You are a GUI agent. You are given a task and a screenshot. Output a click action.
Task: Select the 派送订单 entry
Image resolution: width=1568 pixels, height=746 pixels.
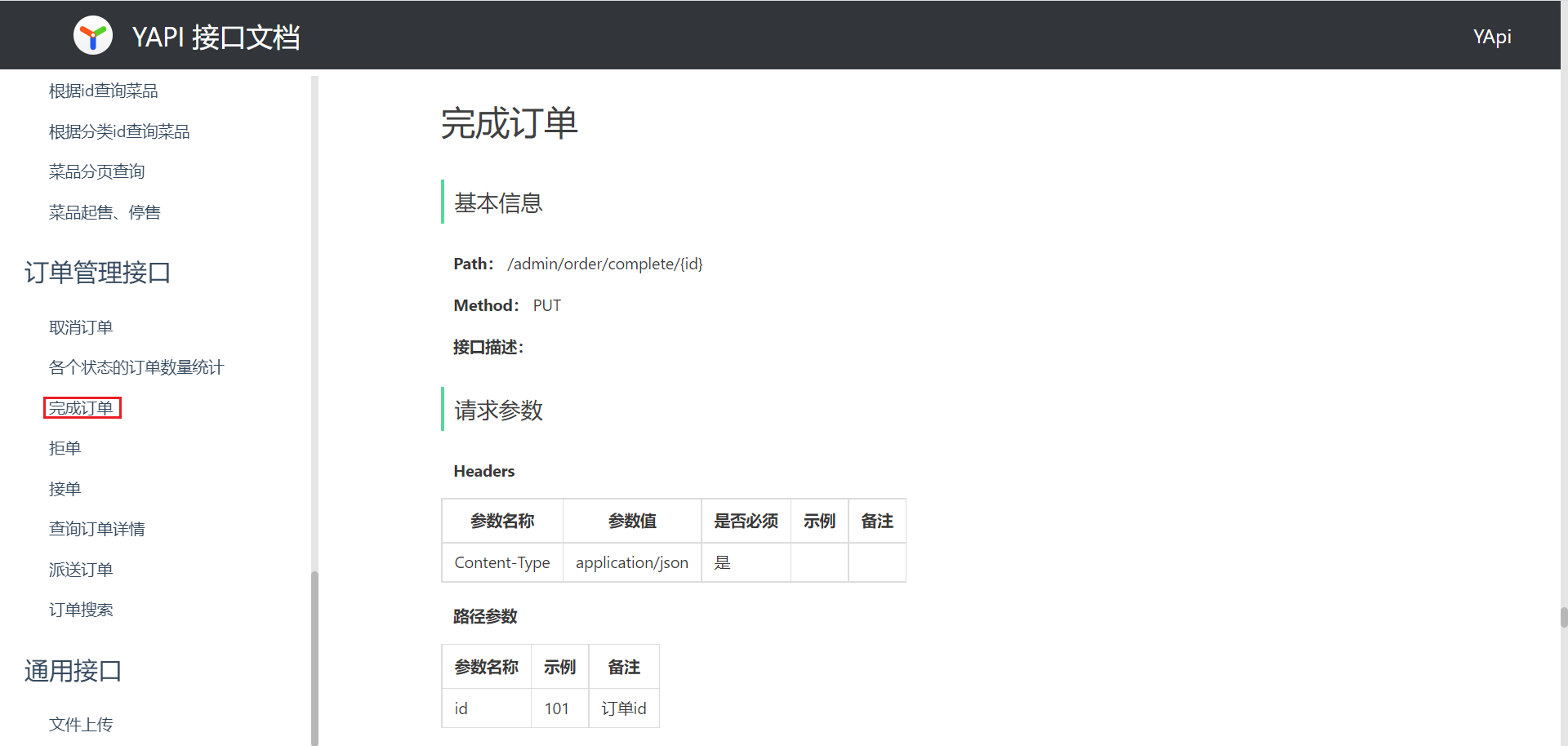81,570
